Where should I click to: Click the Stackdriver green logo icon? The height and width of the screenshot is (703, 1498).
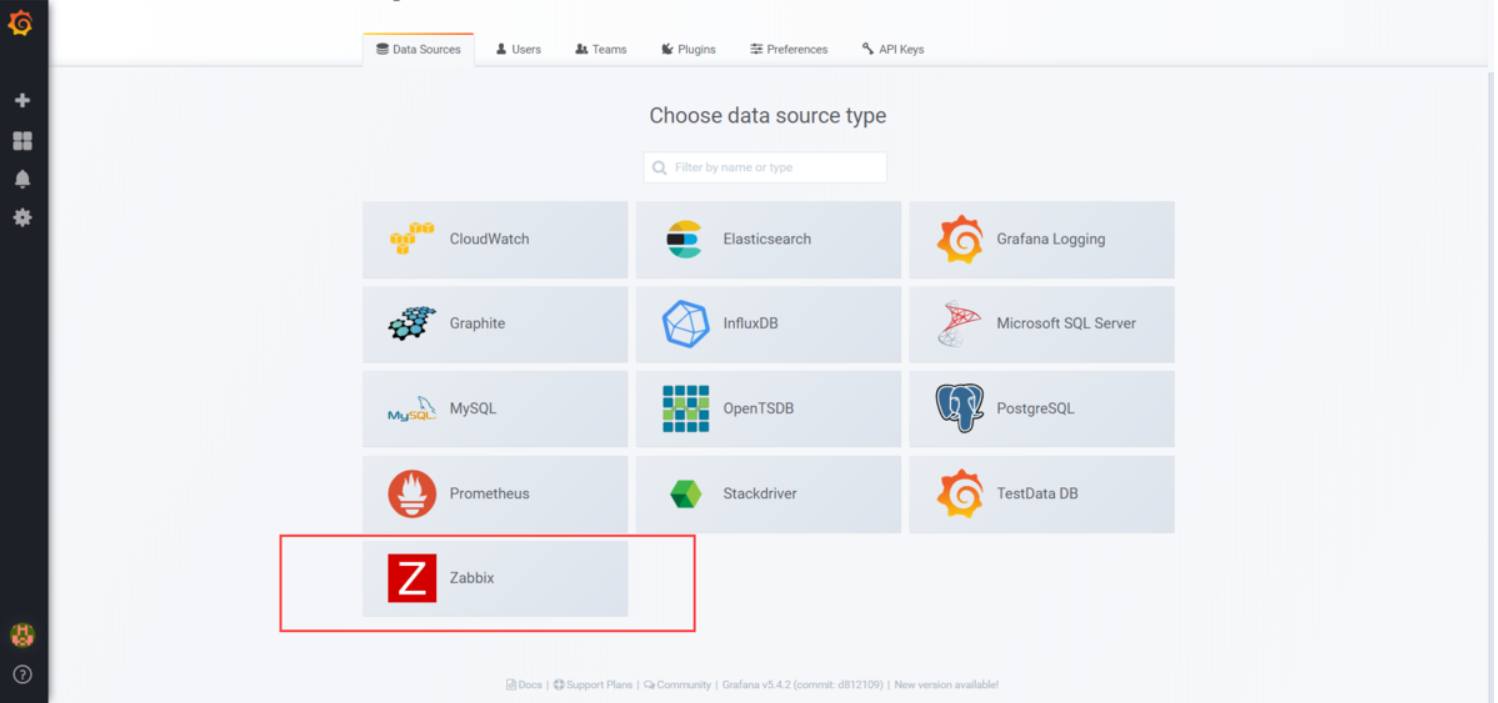point(685,494)
